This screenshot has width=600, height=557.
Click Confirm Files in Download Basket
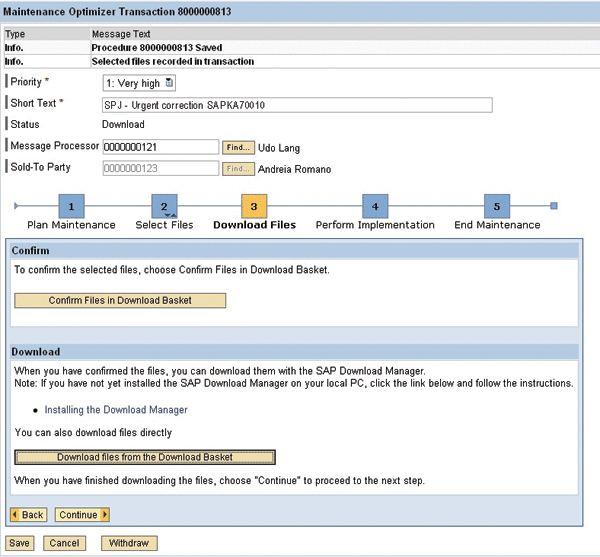click(x=120, y=300)
